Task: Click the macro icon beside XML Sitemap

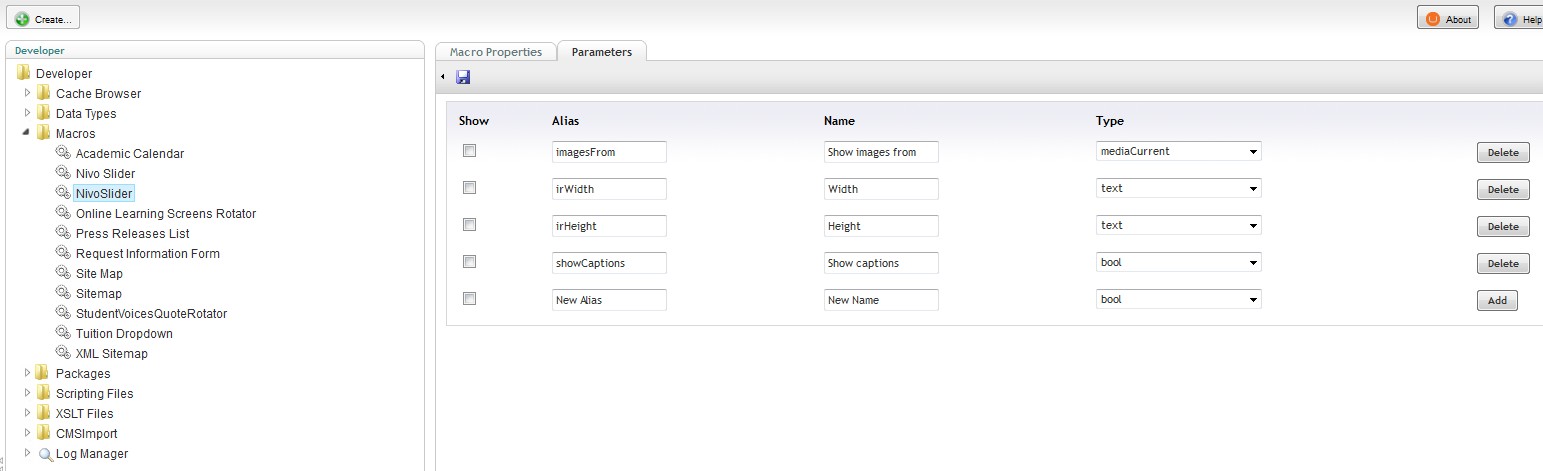Action: pyautogui.click(x=63, y=353)
